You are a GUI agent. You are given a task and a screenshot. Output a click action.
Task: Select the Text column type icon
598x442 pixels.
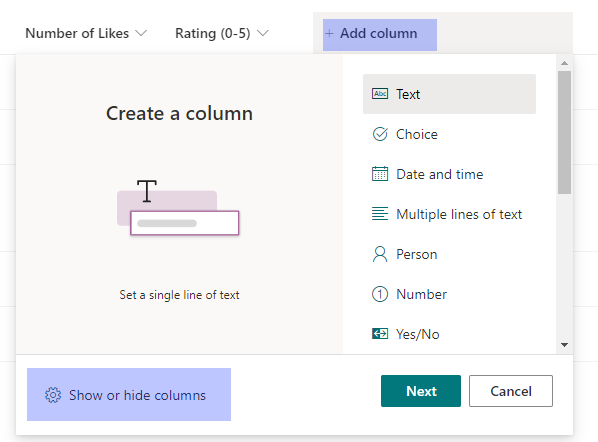(x=380, y=94)
